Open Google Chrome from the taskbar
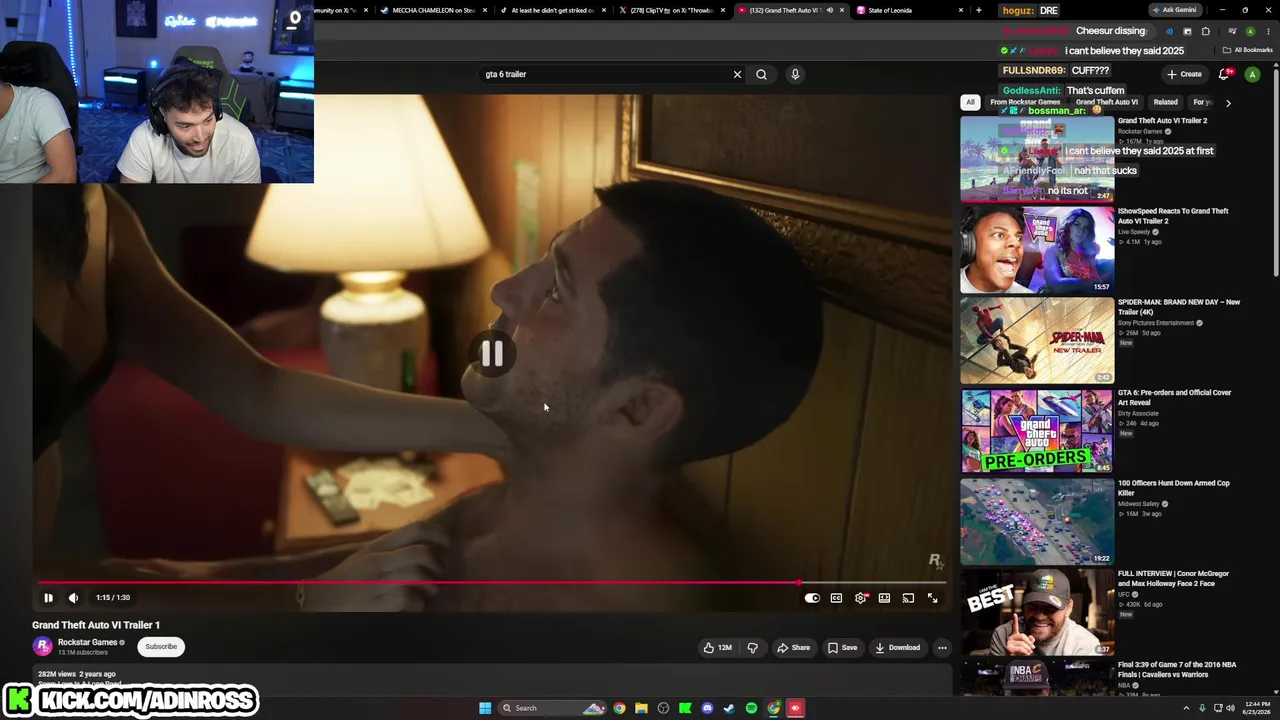The image size is (1280, 720). click(x=619, y=708)
